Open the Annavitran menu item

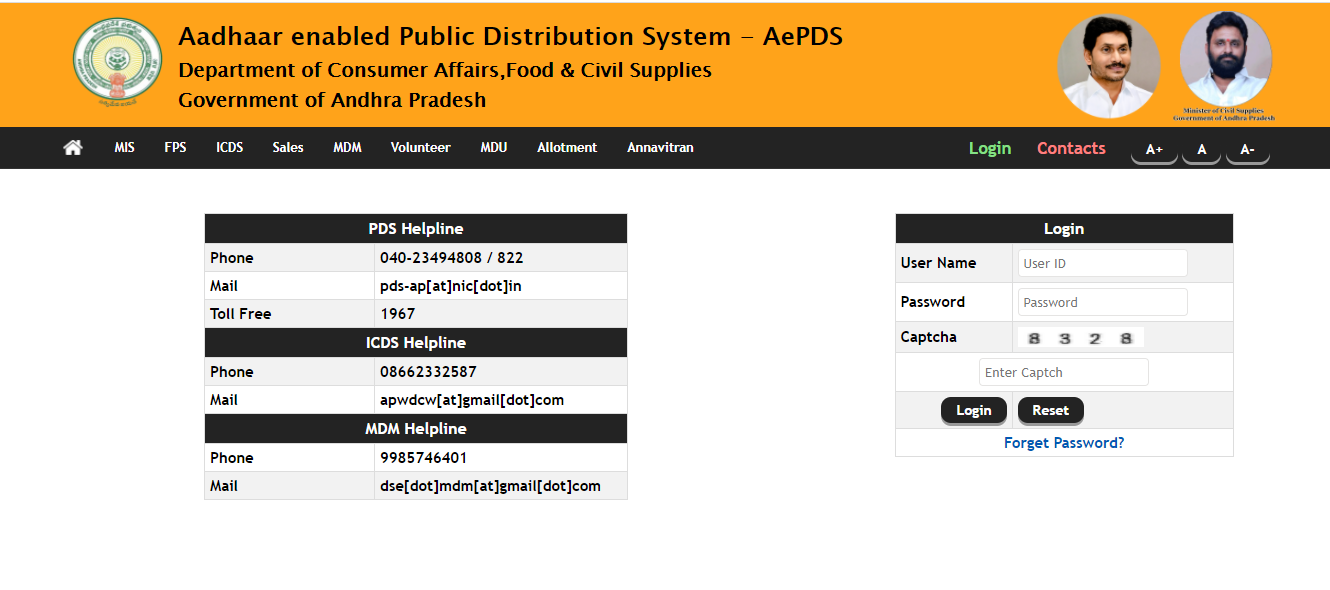click(660, 148)
